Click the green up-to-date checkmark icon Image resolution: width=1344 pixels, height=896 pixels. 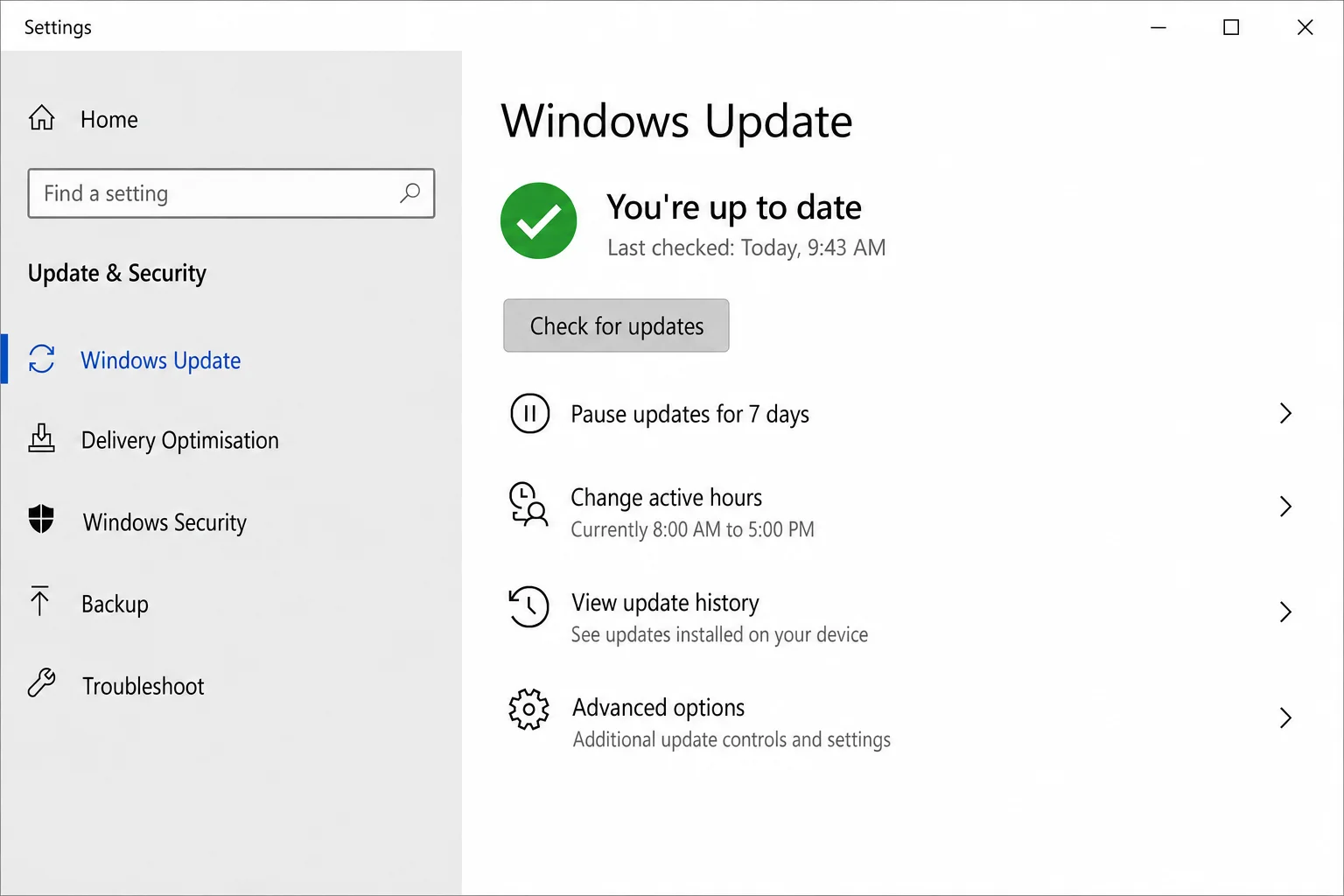[x=538, y=220]
